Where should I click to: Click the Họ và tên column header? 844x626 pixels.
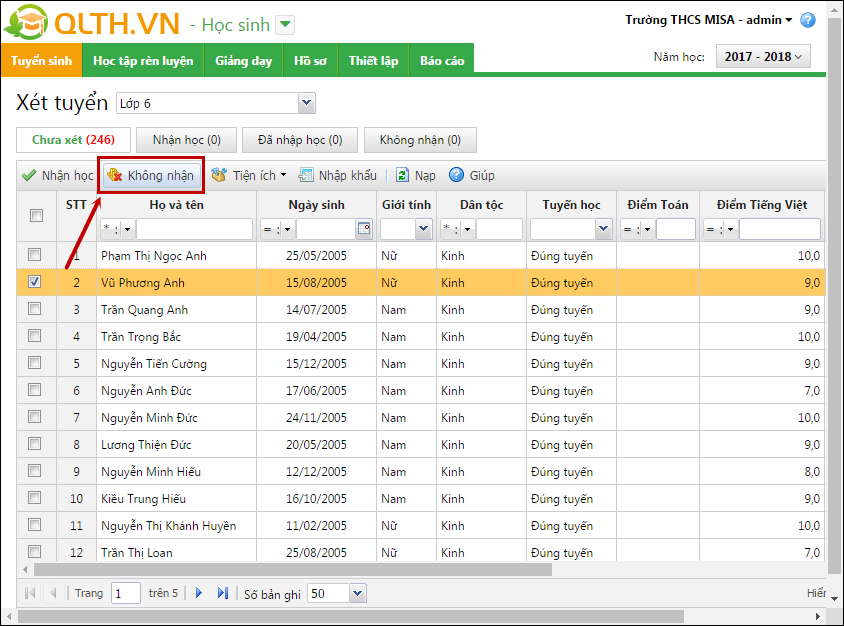(x=176, y=205)
